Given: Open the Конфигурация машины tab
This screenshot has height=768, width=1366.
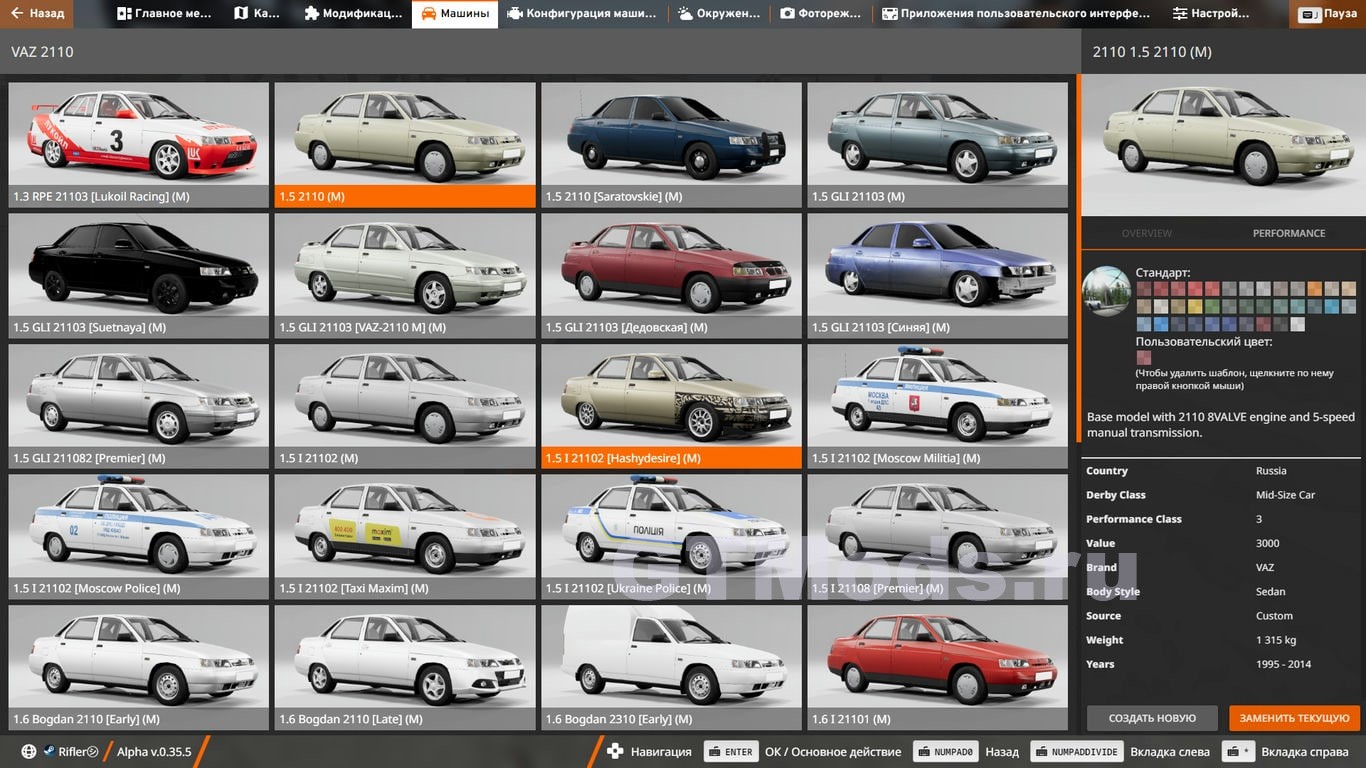Looking at the screenshot, I should pyautogui.click(x=581, y=14).
